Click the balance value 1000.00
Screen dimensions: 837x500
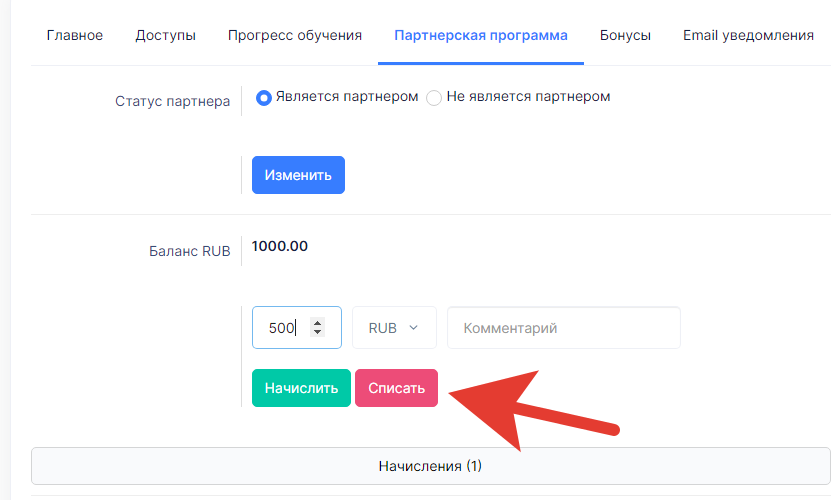pyautogui.click(x=280, y=246)
